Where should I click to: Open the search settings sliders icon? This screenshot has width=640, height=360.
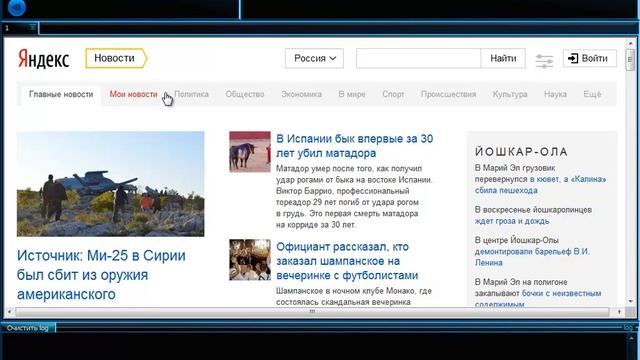tap(544, 60)
